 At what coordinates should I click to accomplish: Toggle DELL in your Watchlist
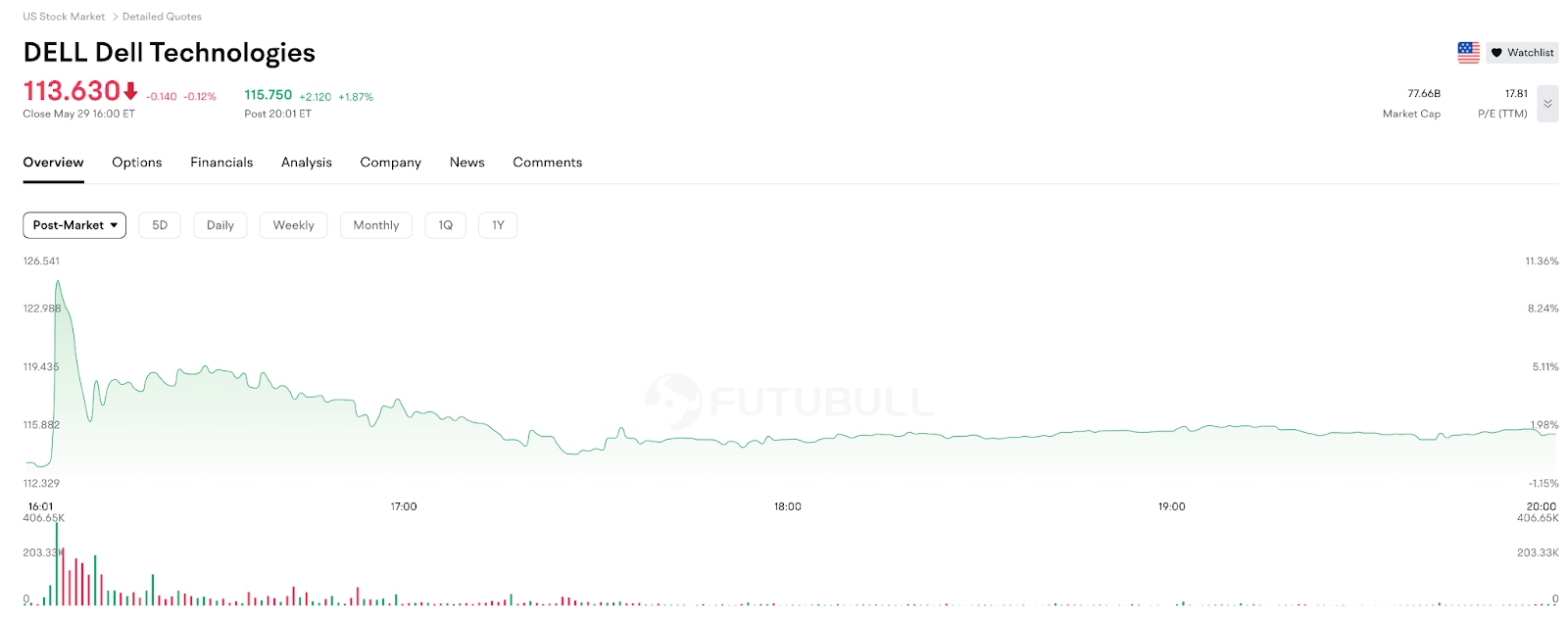click(x=1523, y=52)
